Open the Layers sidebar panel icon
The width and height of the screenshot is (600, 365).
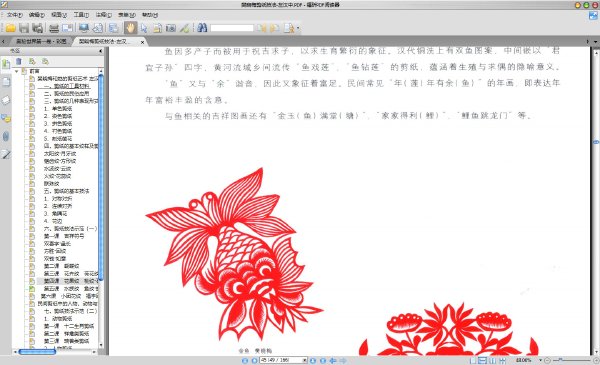6,100
